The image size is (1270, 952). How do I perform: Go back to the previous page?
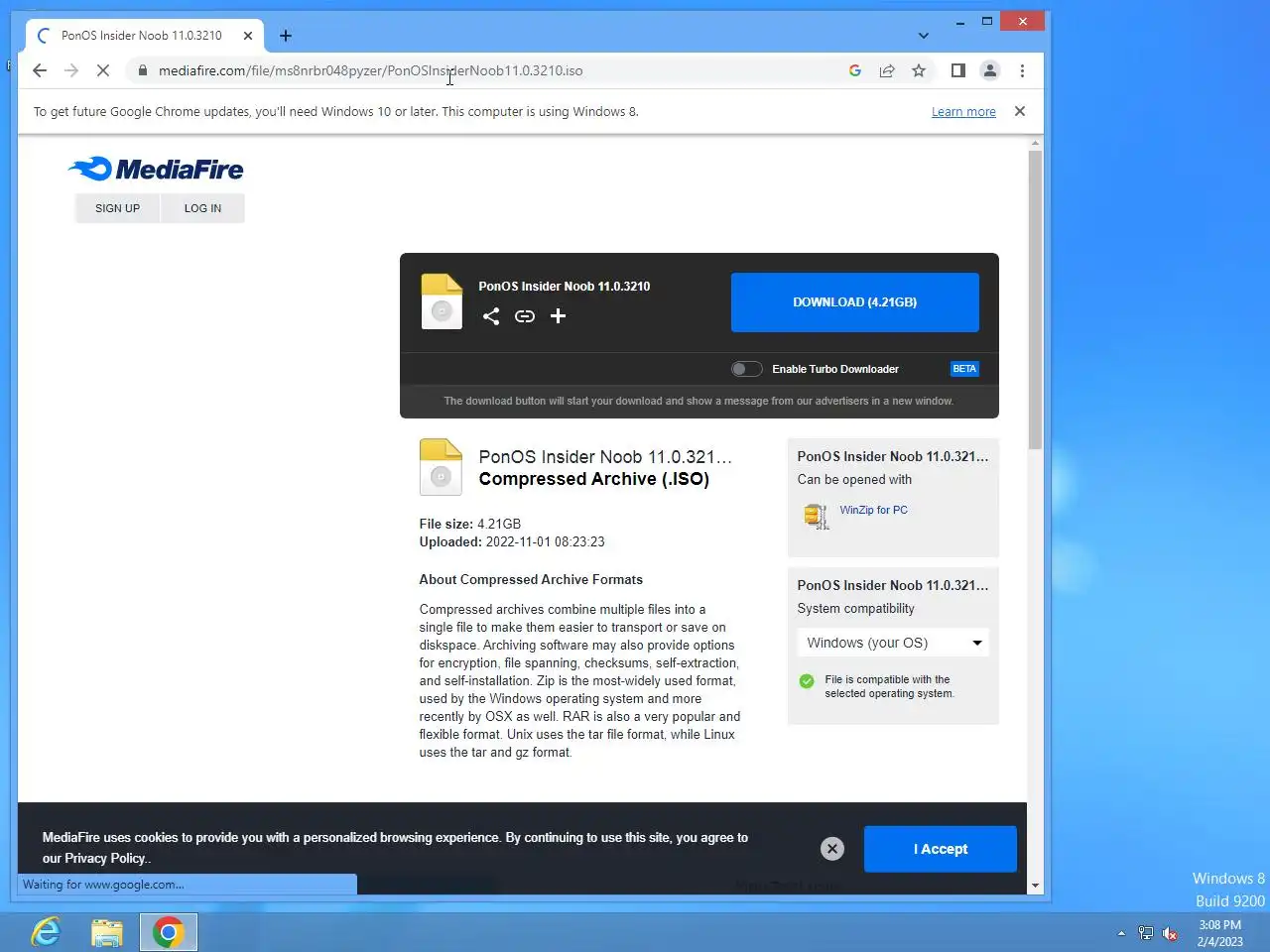click(x=40, y=70)
